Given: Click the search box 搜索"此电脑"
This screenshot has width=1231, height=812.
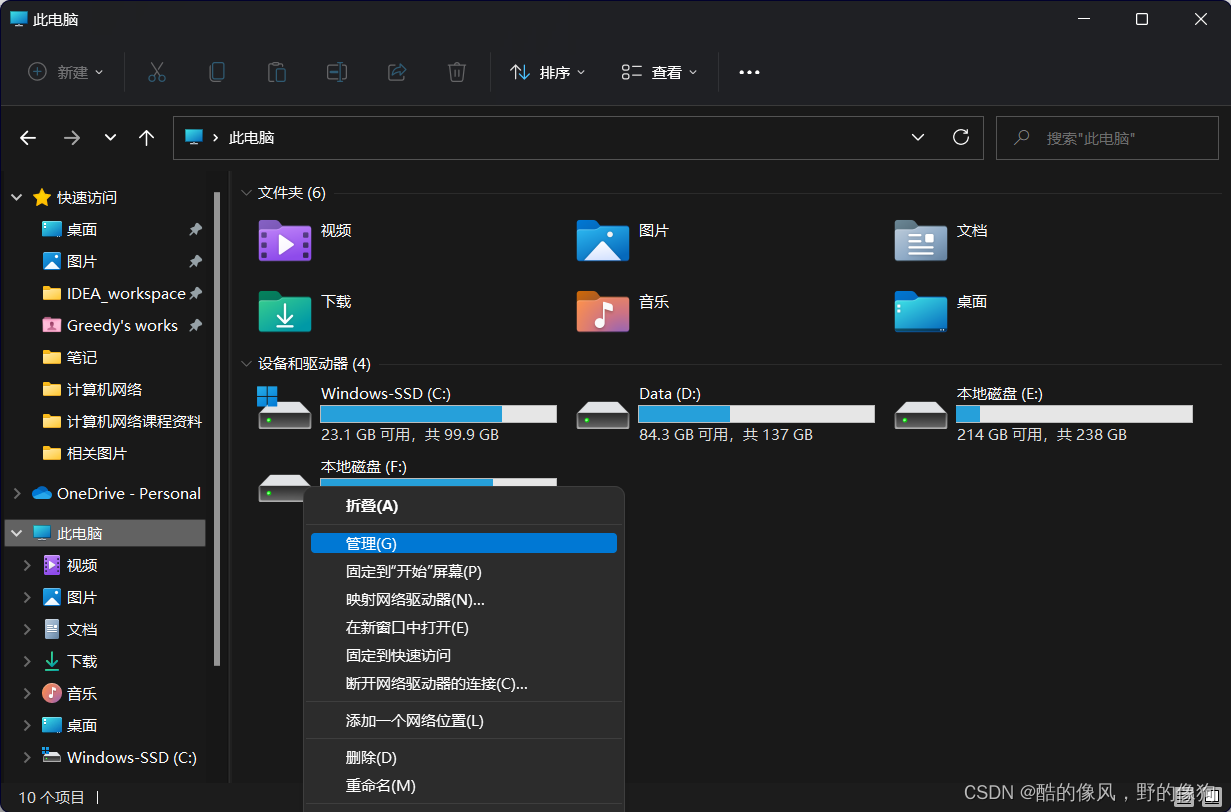Looking at the screenshot, I should tap(1107, 138).
